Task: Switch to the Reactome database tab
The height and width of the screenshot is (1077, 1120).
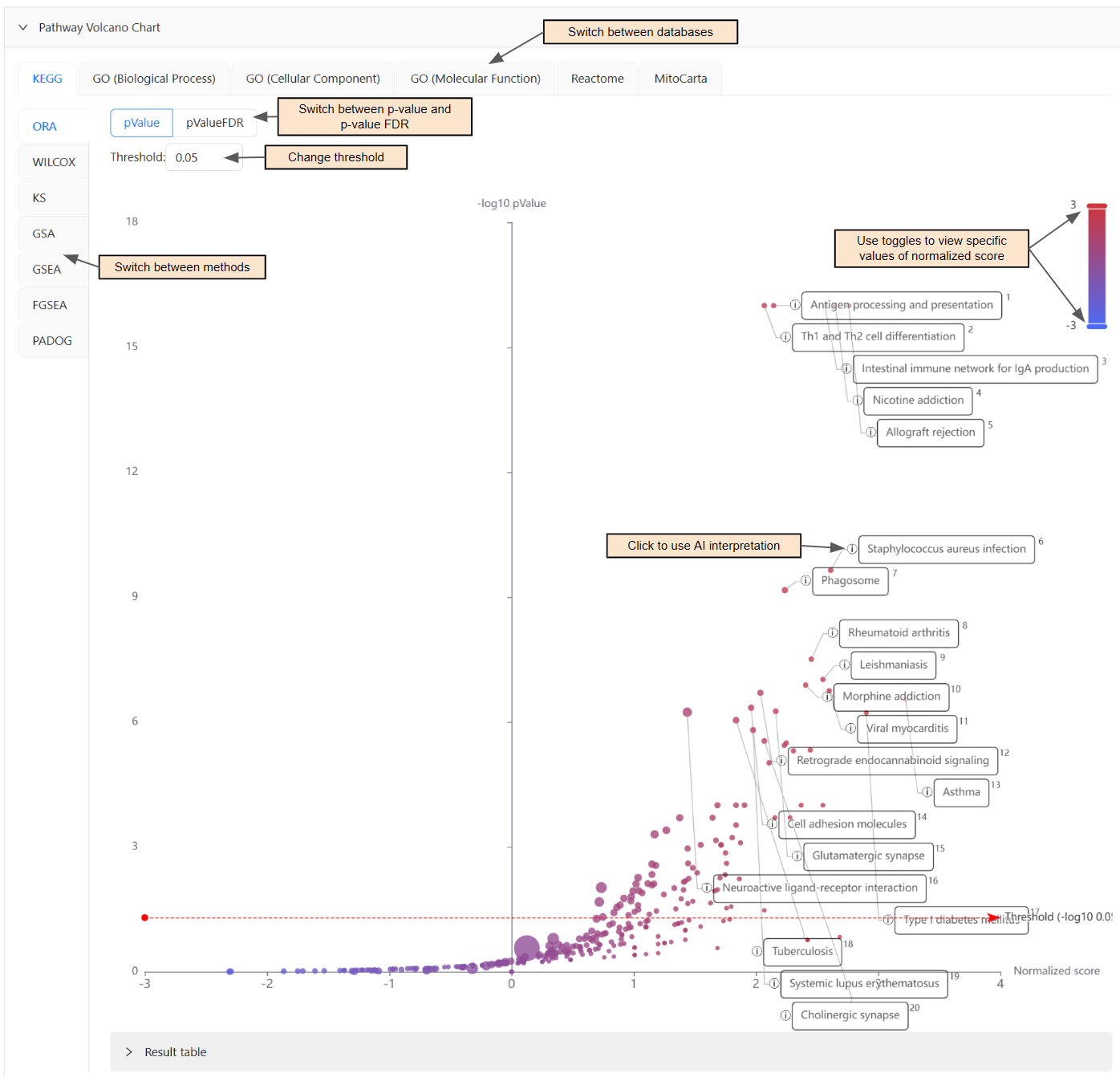Action: coord(597,78)
